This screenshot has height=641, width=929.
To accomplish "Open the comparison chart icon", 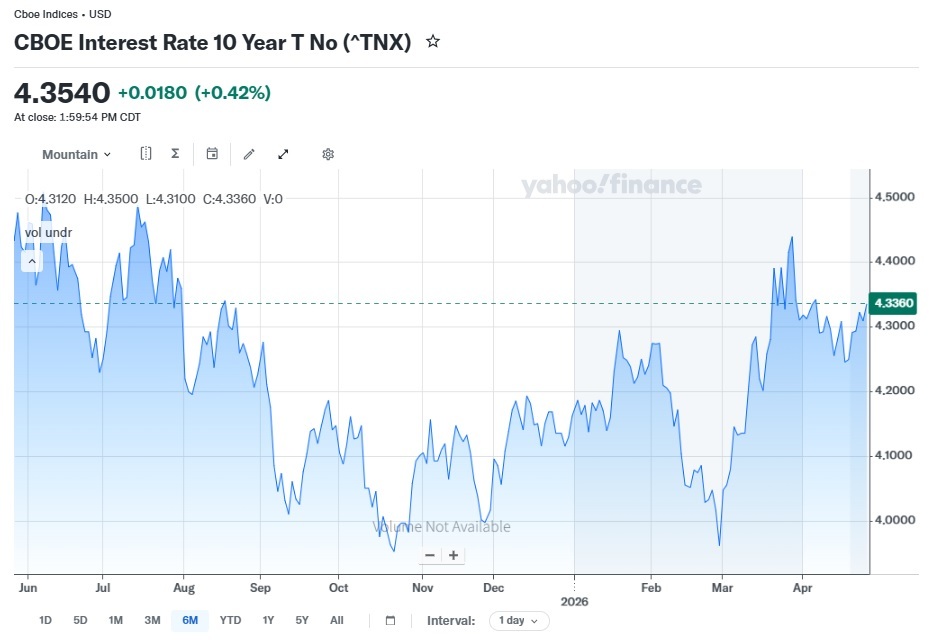I will click(x=146, y=153).
